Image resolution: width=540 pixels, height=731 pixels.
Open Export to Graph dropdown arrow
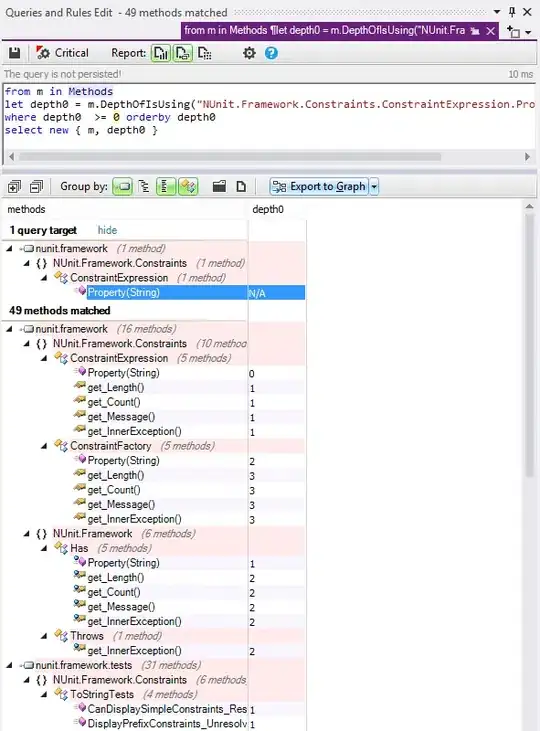[374, 187]
